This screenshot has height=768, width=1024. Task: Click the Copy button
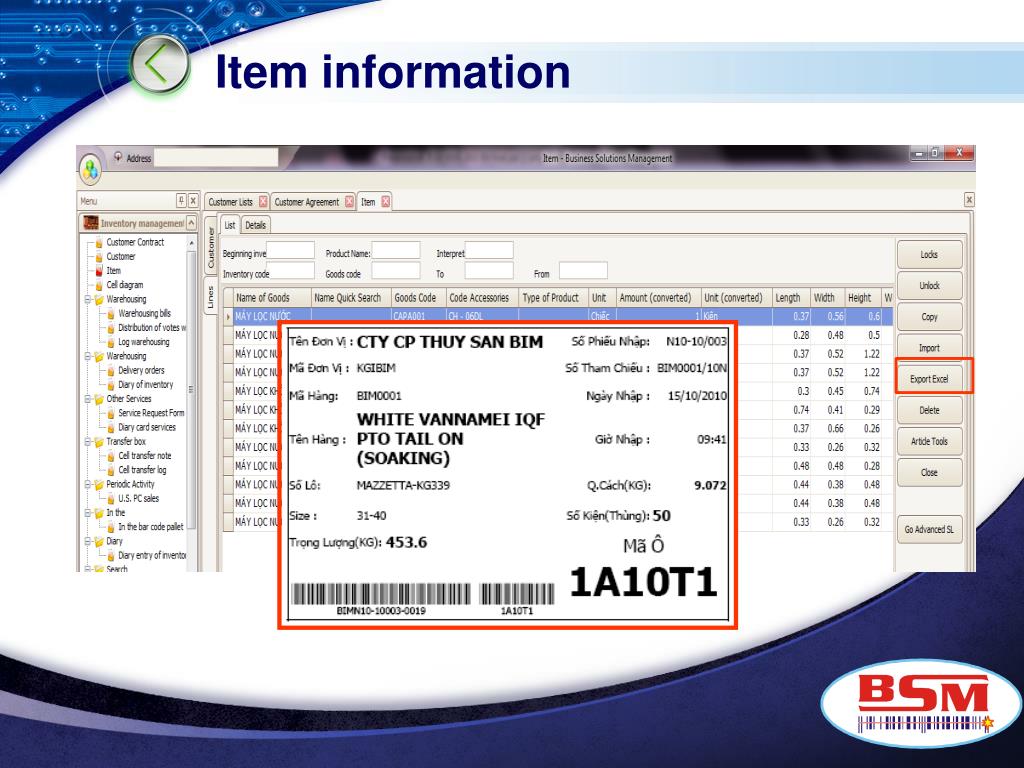coord(929,317)
